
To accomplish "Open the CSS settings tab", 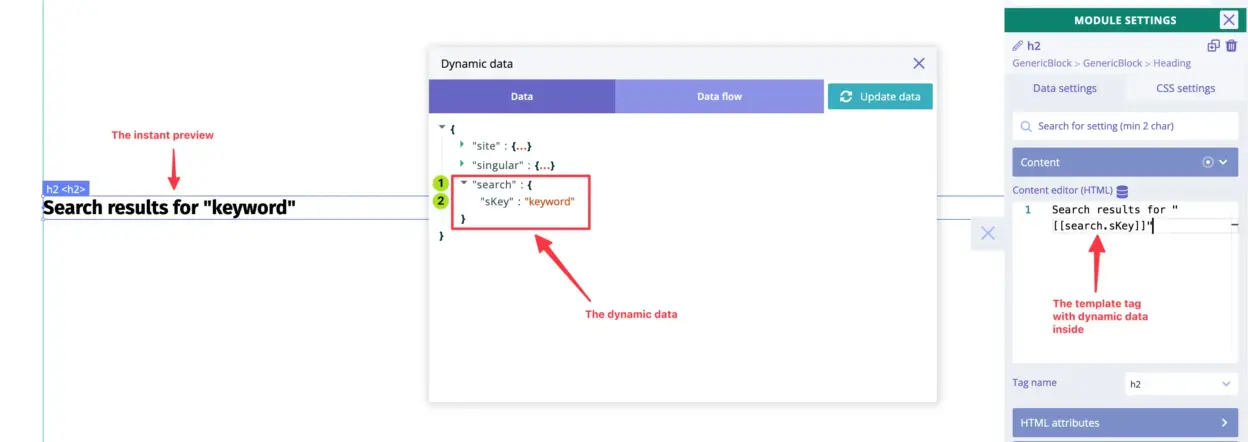I will (x=1185, y=88).
